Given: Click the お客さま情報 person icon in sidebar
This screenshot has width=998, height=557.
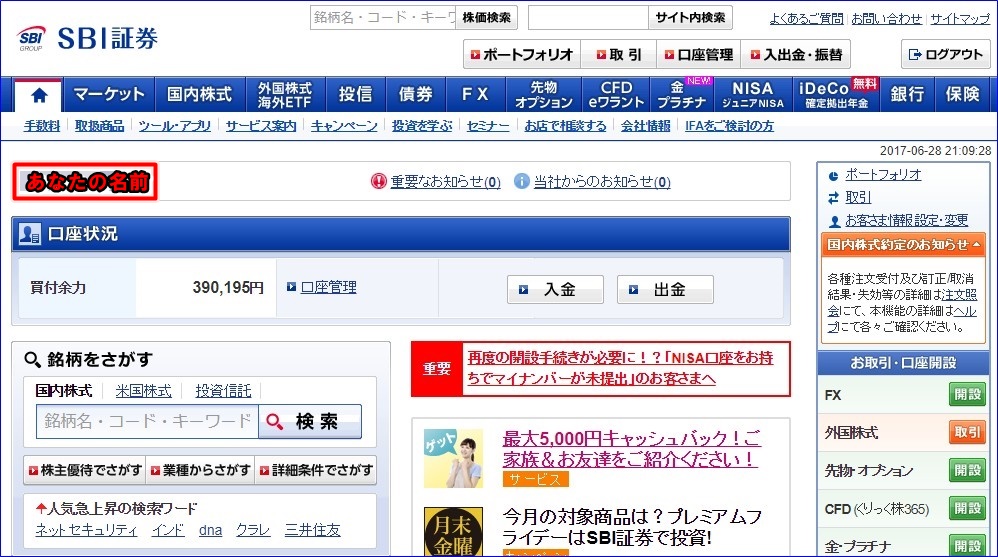Looking at the screenshot, I should 834,222.
